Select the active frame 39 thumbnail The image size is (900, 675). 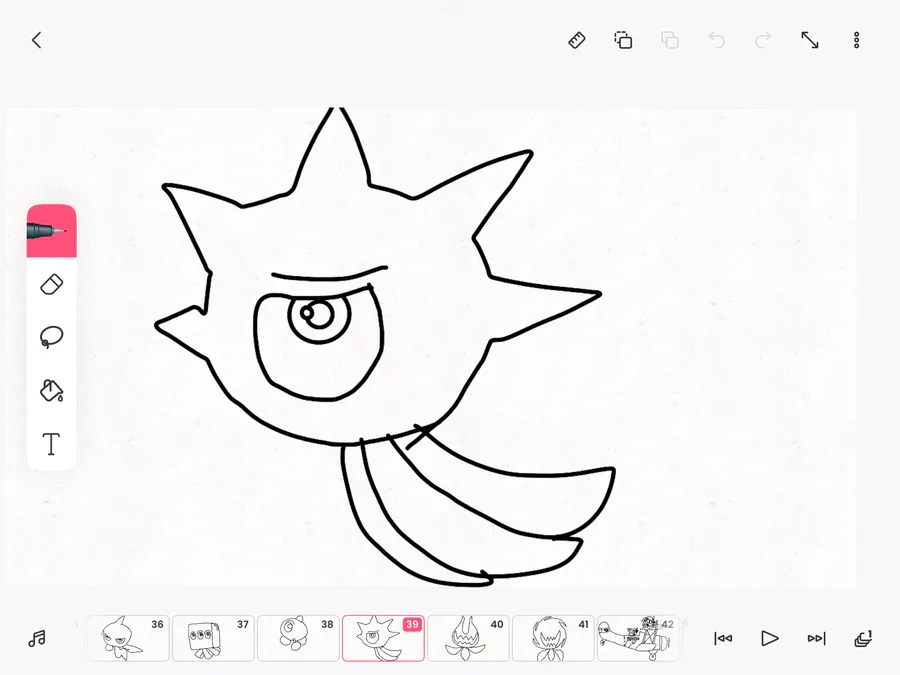[383, 638]
